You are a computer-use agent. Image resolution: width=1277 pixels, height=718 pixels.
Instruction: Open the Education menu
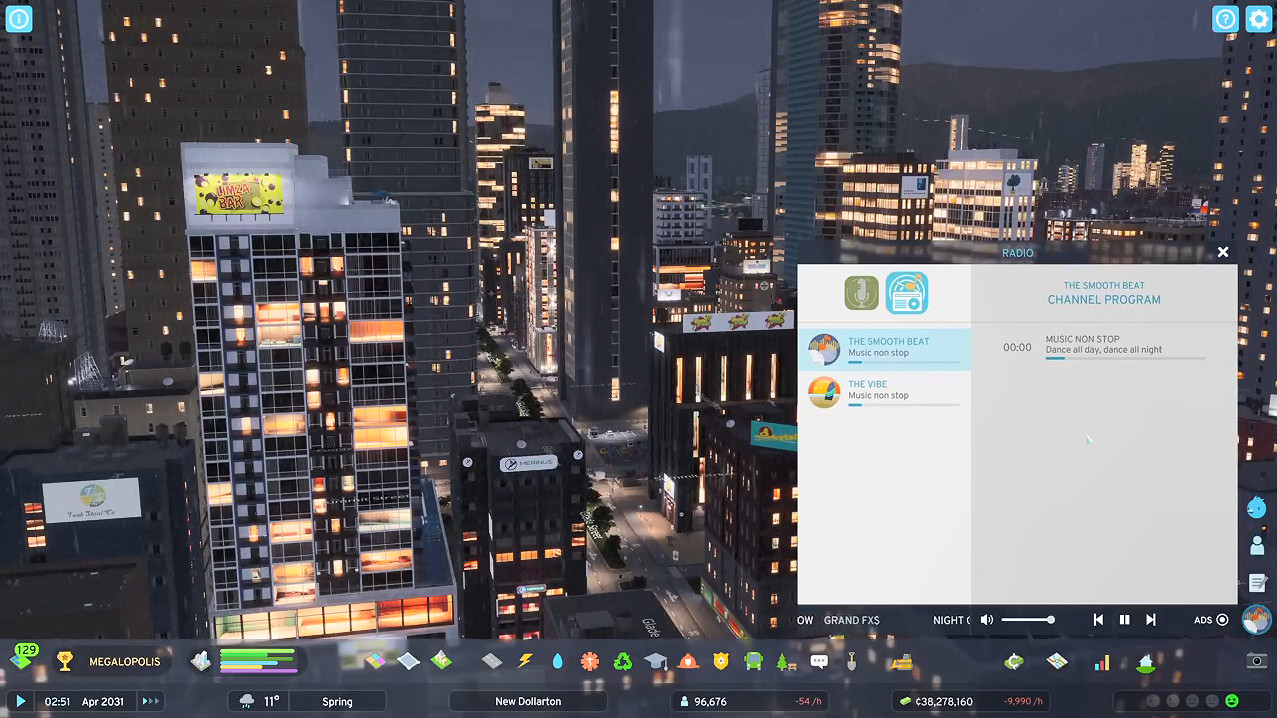pyautogui.click(x=655, y=661)
